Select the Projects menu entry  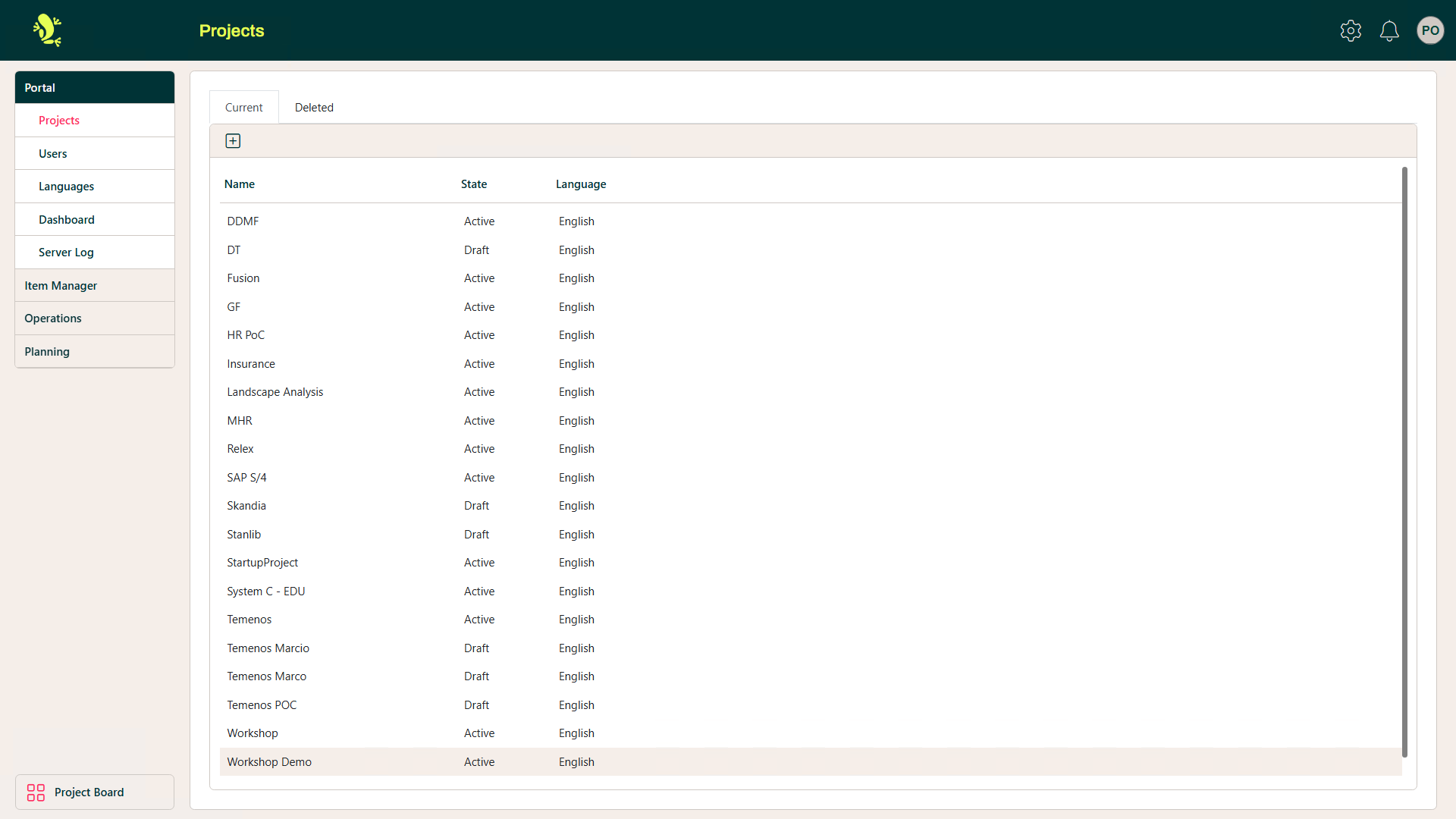tap(58, 120)
